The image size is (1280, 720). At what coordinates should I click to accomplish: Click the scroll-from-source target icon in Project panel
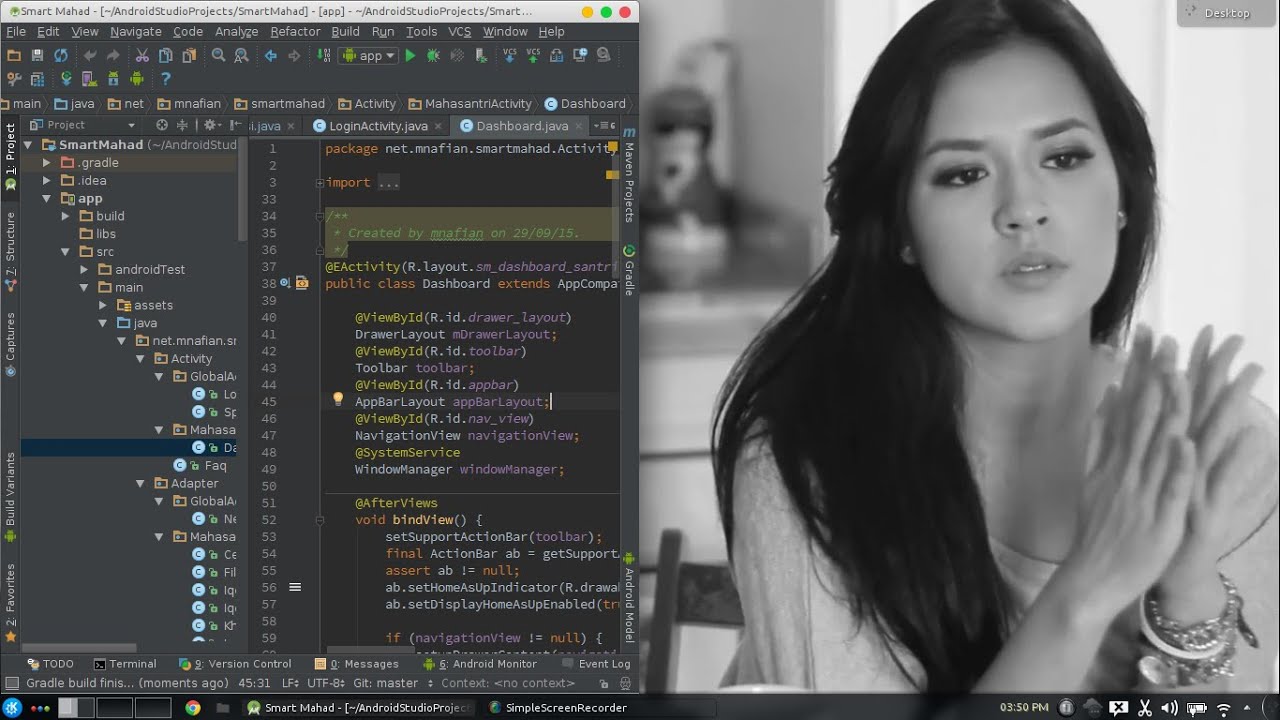coord(161,125)
